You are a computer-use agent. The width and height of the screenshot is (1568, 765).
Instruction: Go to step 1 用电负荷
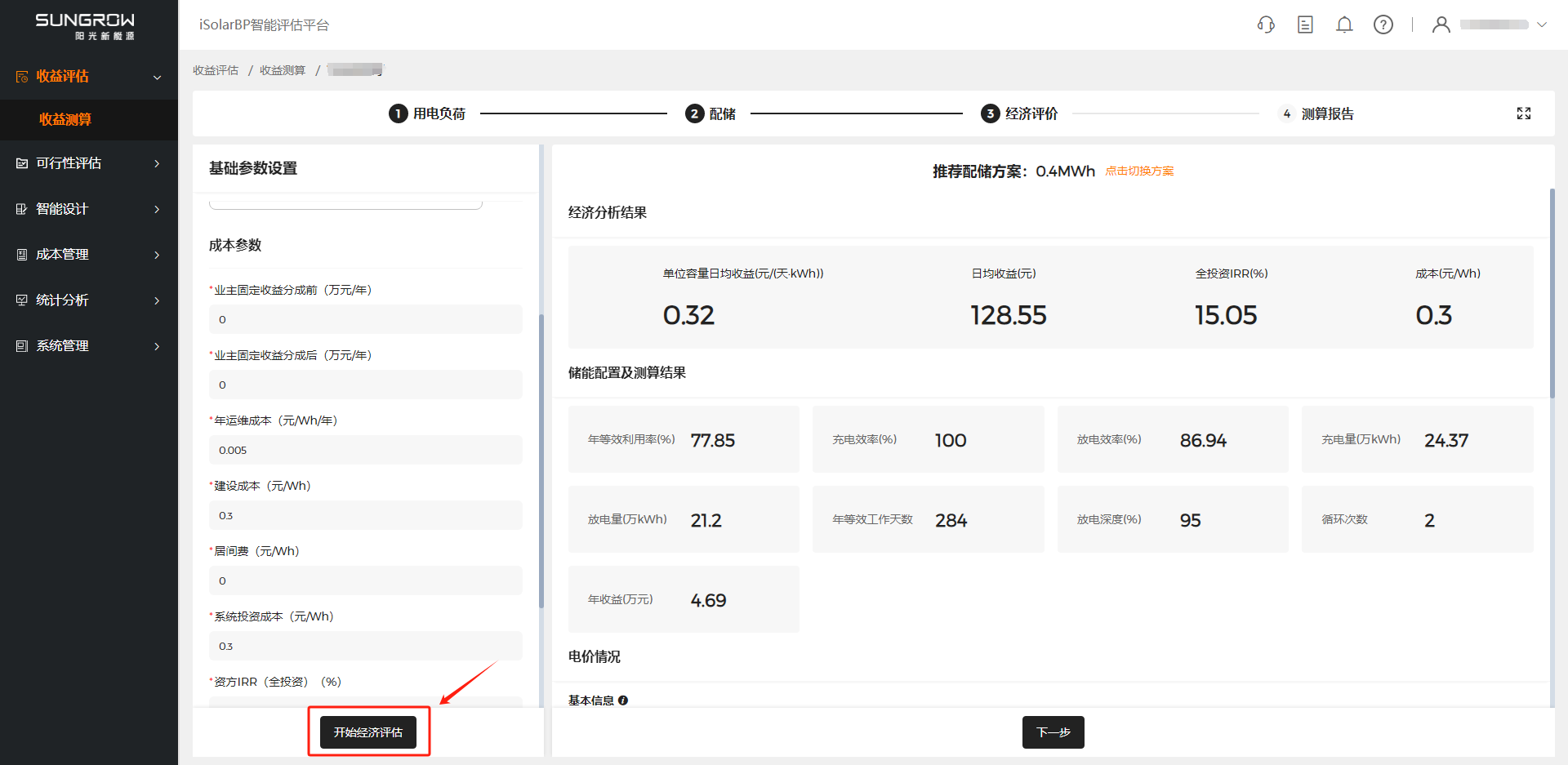click(427, 113)
